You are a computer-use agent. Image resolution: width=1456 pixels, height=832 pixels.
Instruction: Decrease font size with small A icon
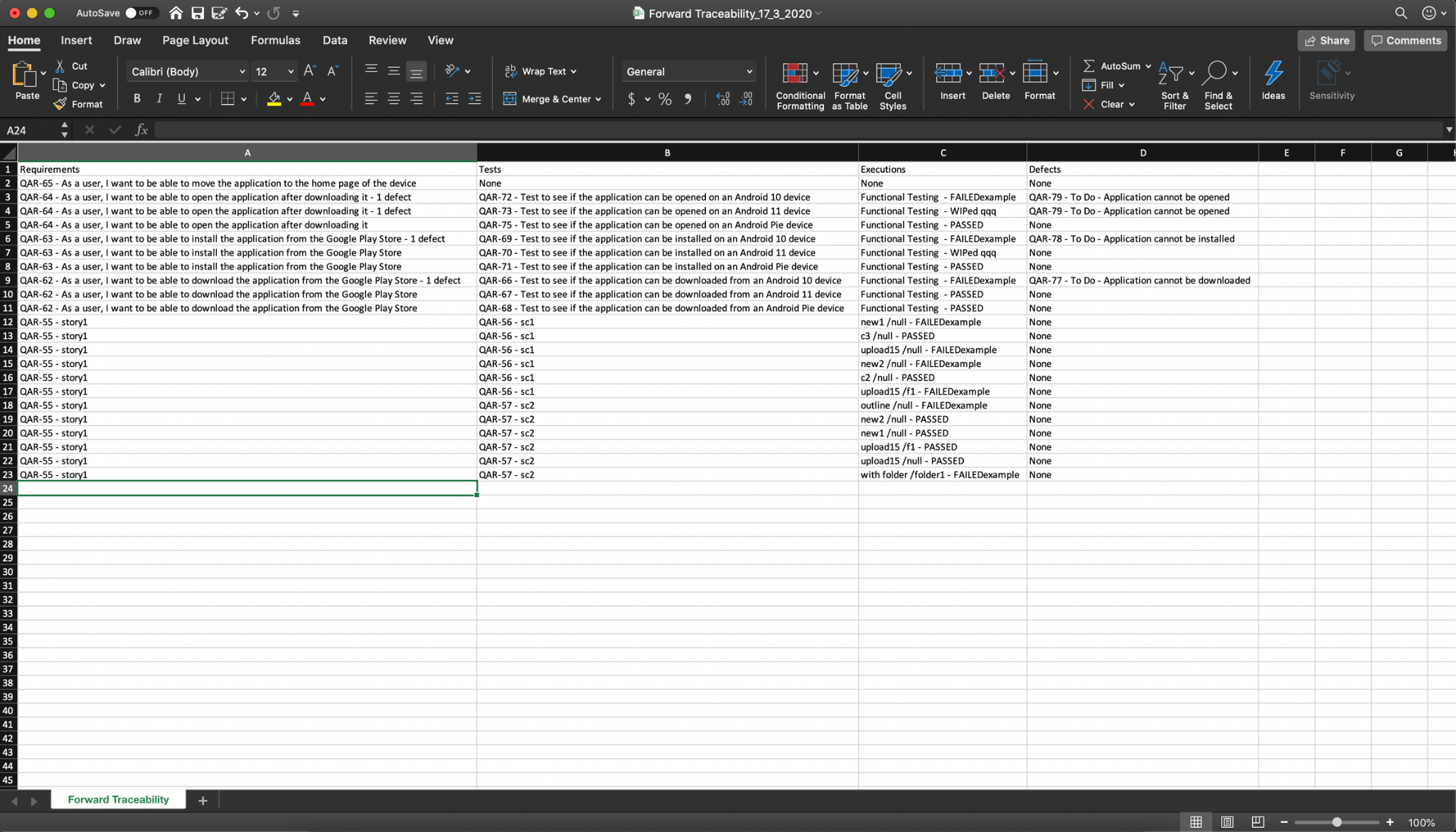(x=332, y=70)
